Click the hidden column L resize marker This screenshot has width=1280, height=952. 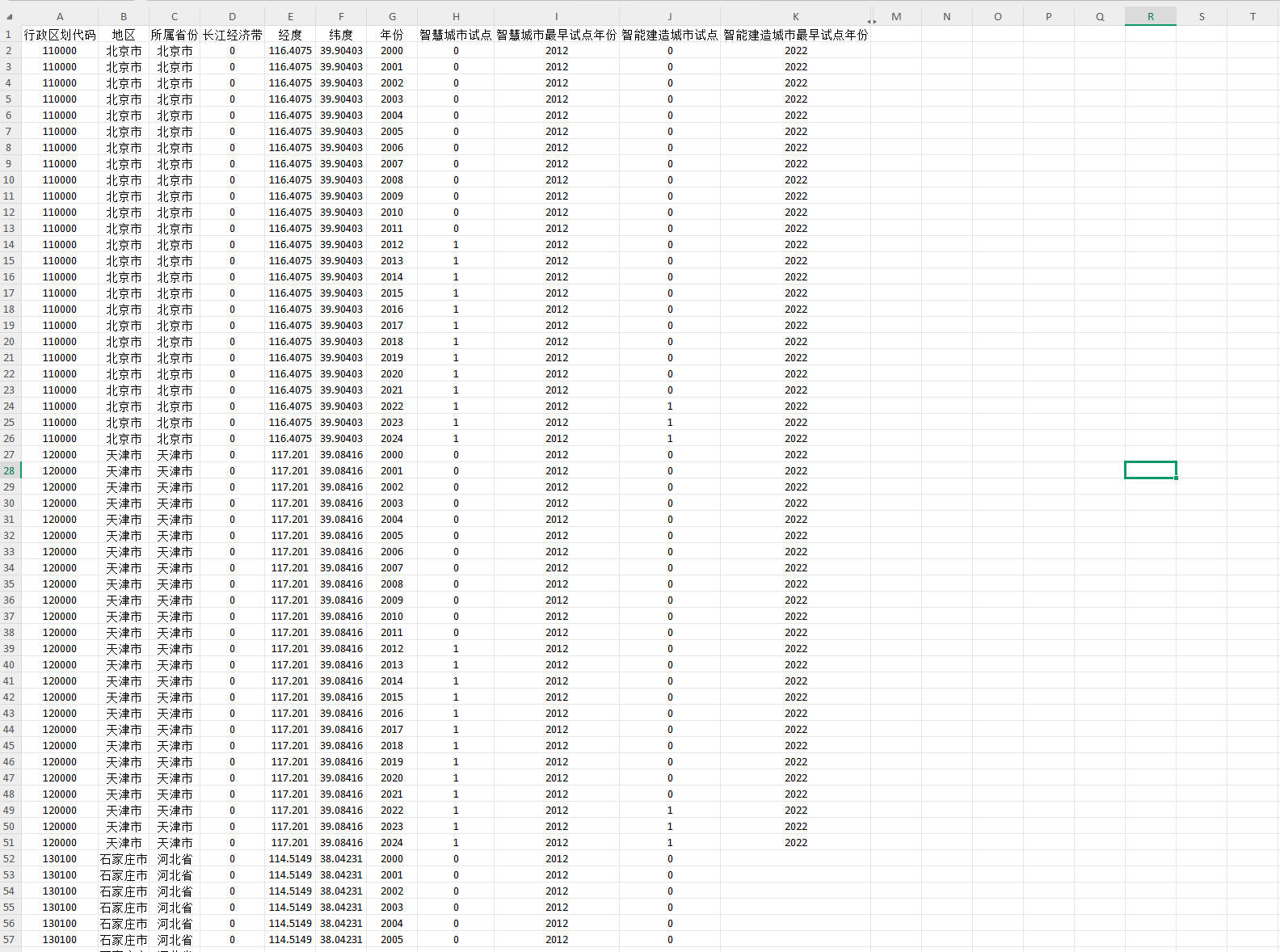[x=872, y=21]
